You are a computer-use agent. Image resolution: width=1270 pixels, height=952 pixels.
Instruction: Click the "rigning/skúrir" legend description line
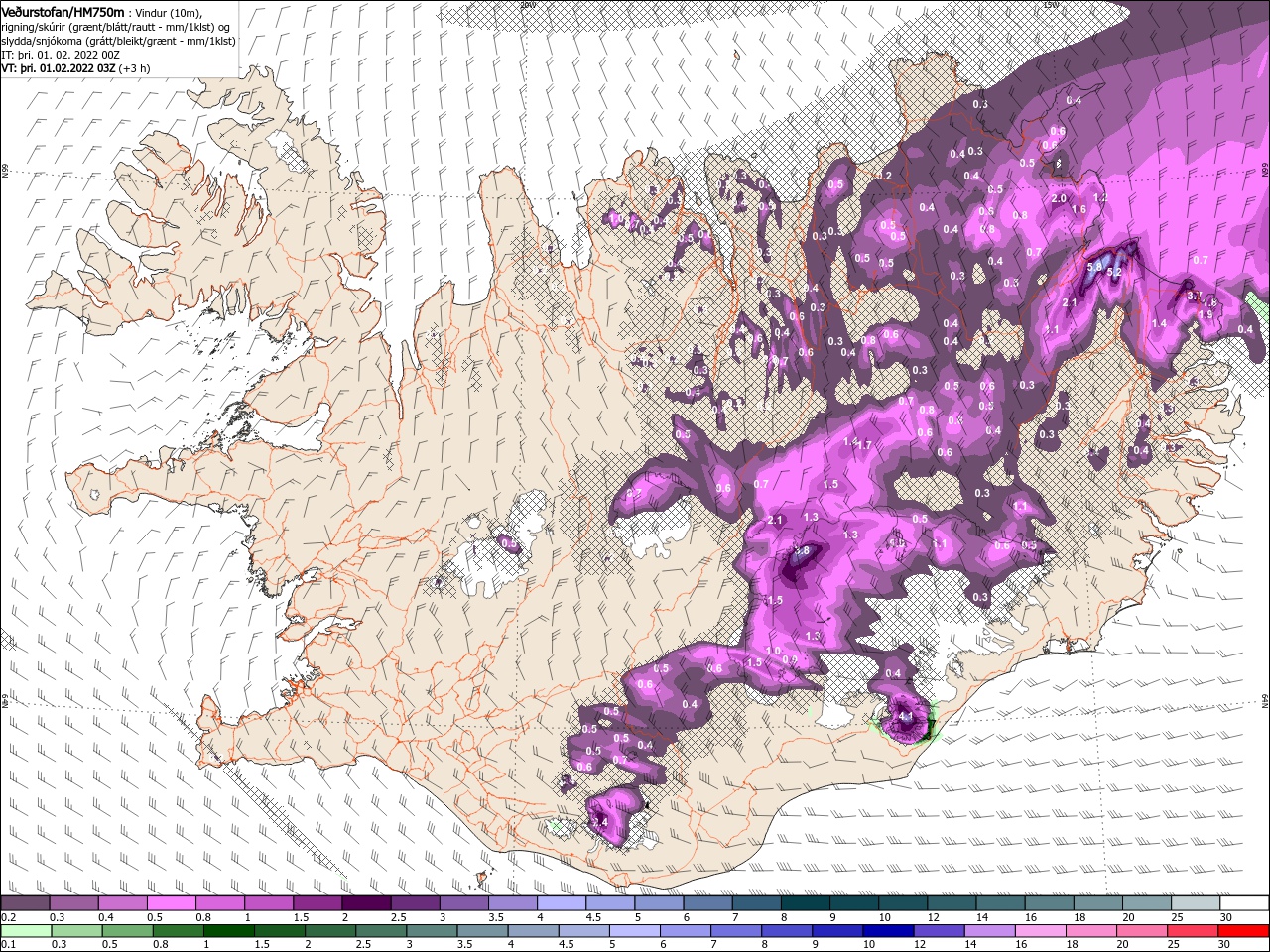[x=116, y=27]
